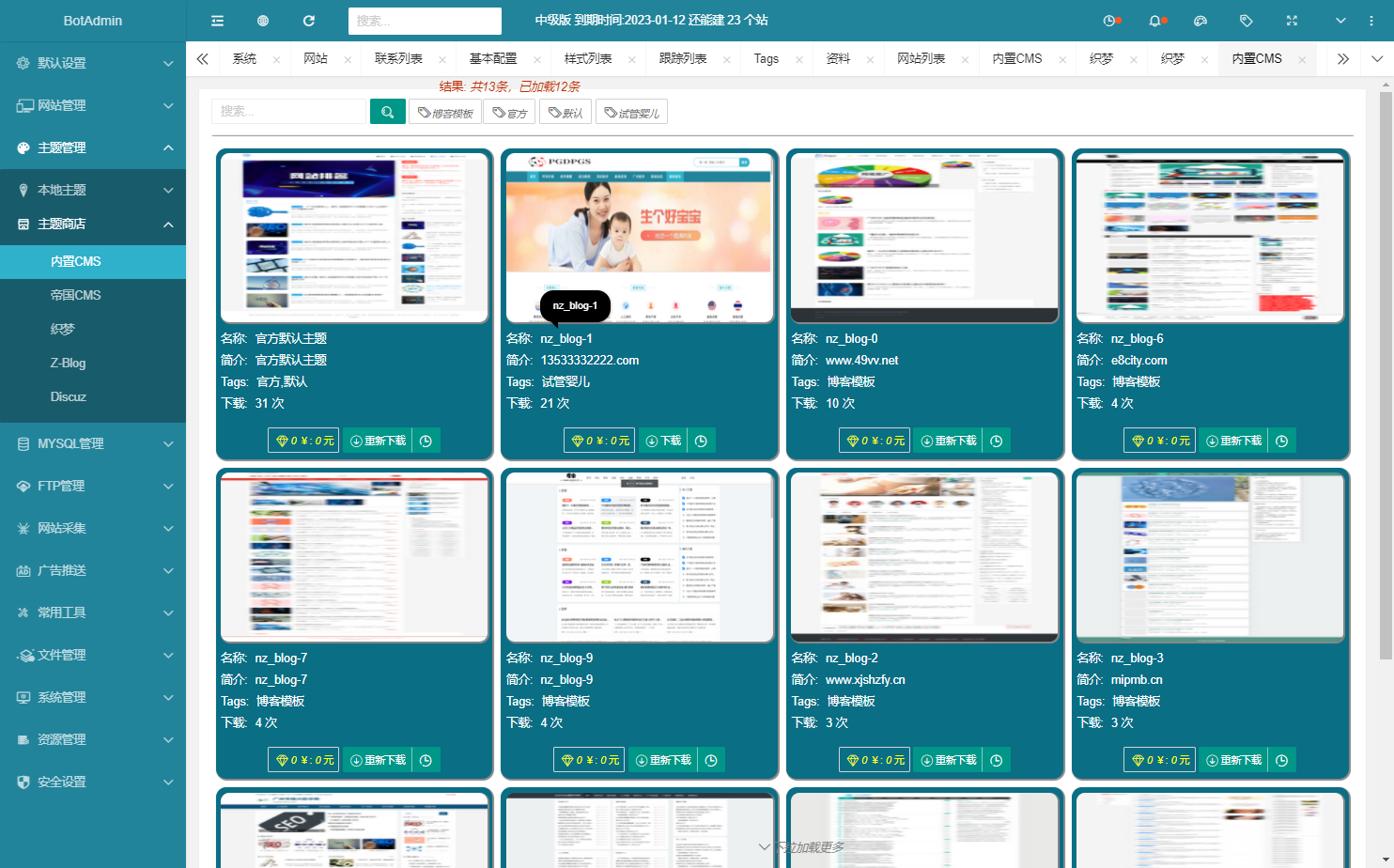Image resolution: width=1394 pixels, height=868 pixels.
Task: Open the tab options dropdown at tab bar end
Action: [x=1377, y=59]
